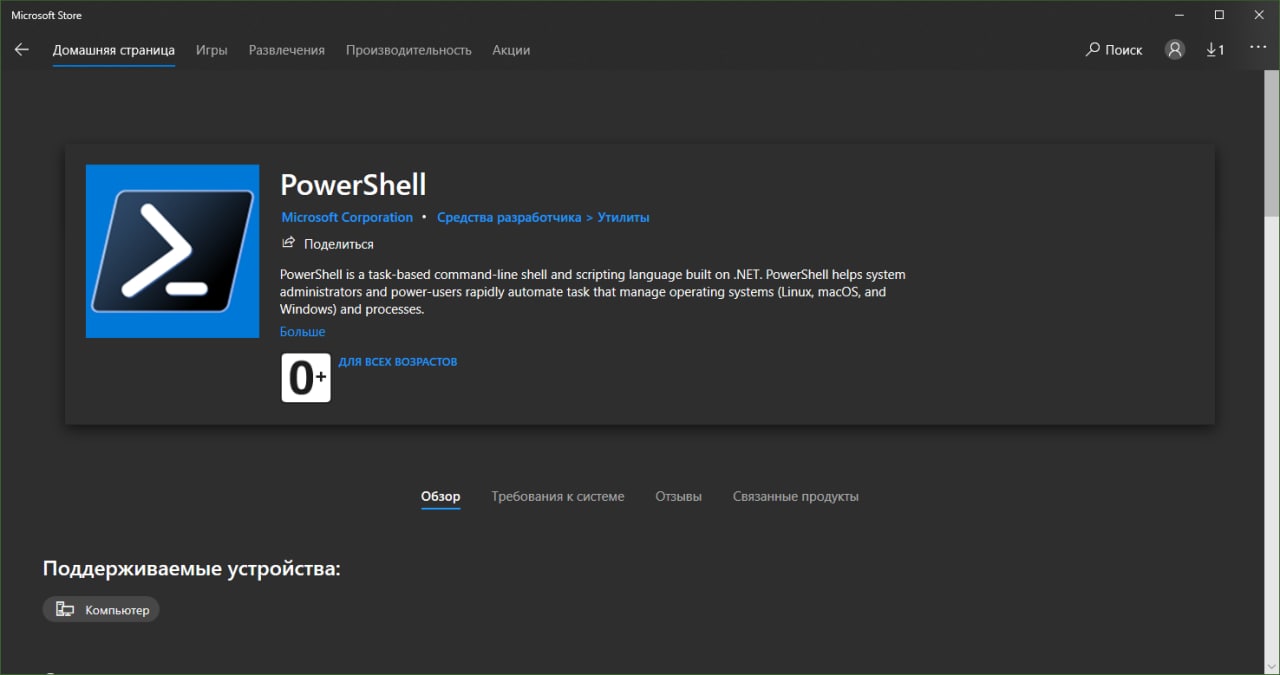Go back using the back arrow
The height and width of the screenshot is (675, 1280).
pyautogui.click(x=22, y=50)
